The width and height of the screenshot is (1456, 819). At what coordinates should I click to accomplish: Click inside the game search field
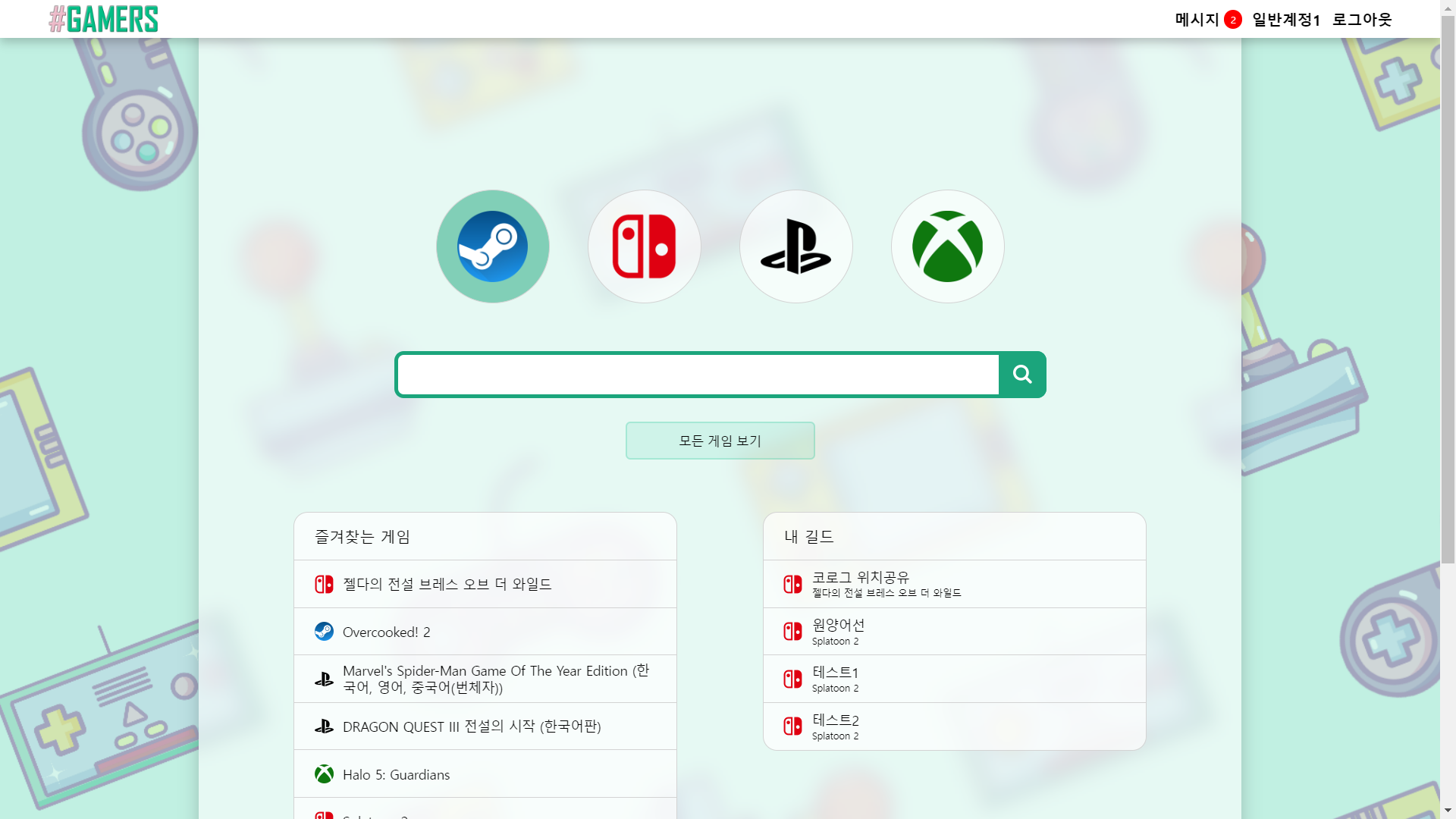pyautogui.click(x=696, y=374)
